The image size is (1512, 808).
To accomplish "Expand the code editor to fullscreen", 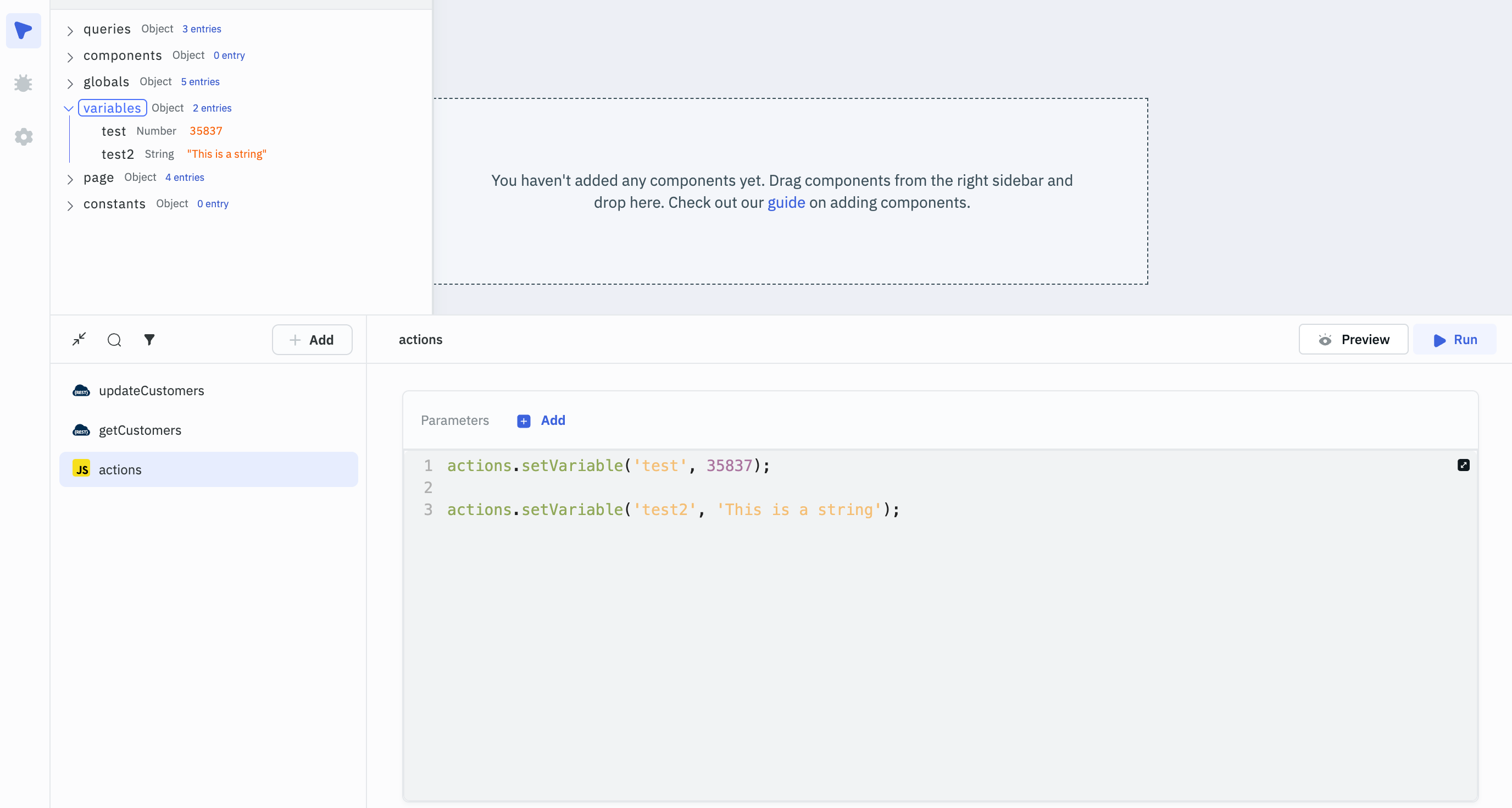I will point(1463,465).
